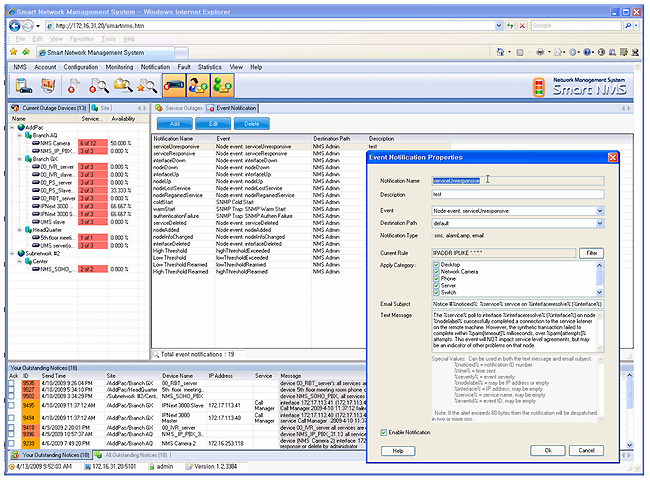Open the Monitoring menu
This screenshot has width=650, height=482.
119,67
